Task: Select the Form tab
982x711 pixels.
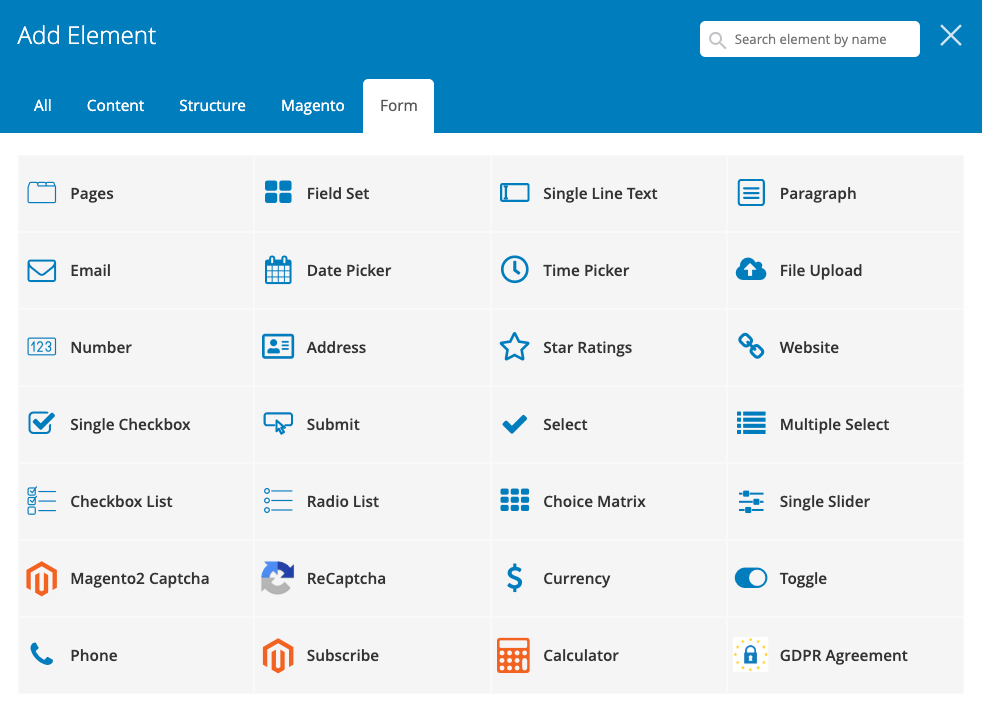Action: [398, 105]
